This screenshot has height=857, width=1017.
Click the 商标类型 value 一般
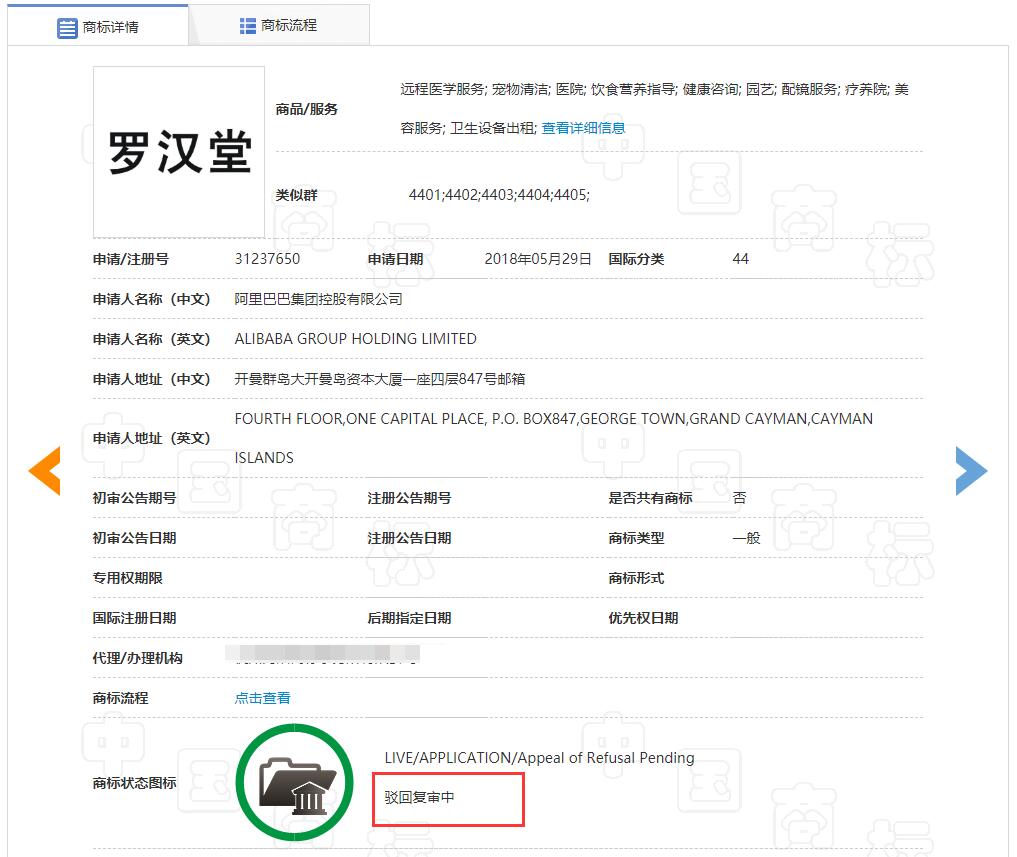point(746,538)
